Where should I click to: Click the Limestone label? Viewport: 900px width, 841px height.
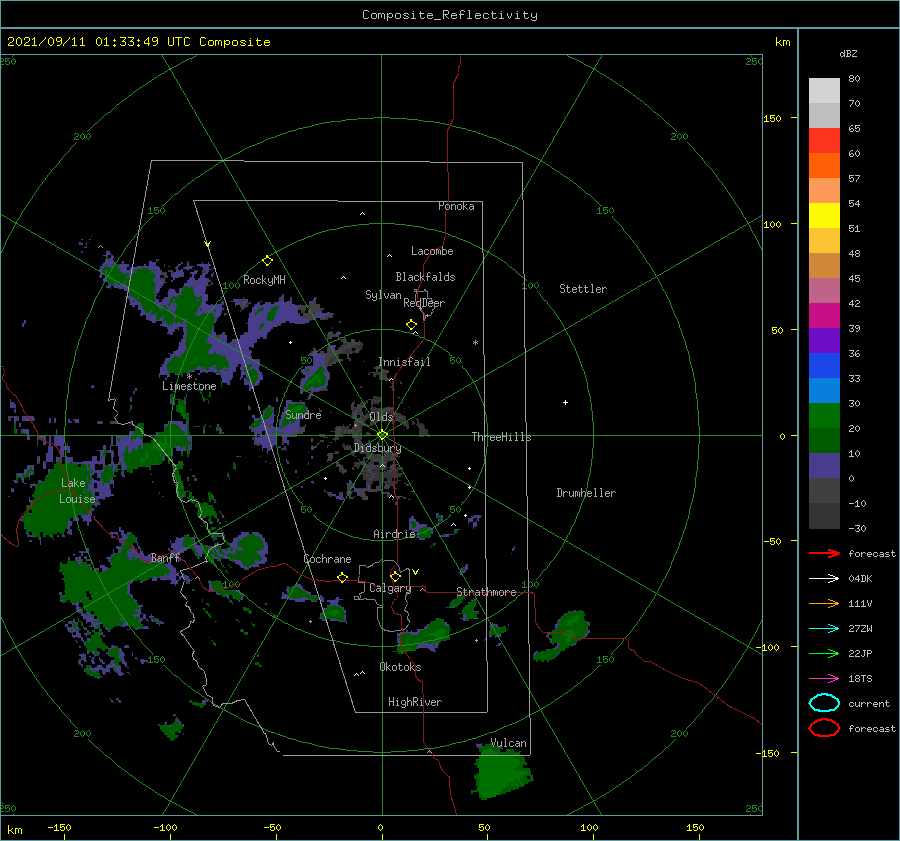(x=189, y=386)
